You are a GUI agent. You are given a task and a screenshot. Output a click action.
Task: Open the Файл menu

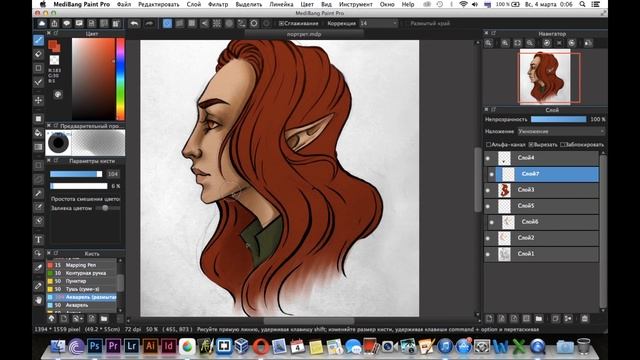tap(124, 4)
